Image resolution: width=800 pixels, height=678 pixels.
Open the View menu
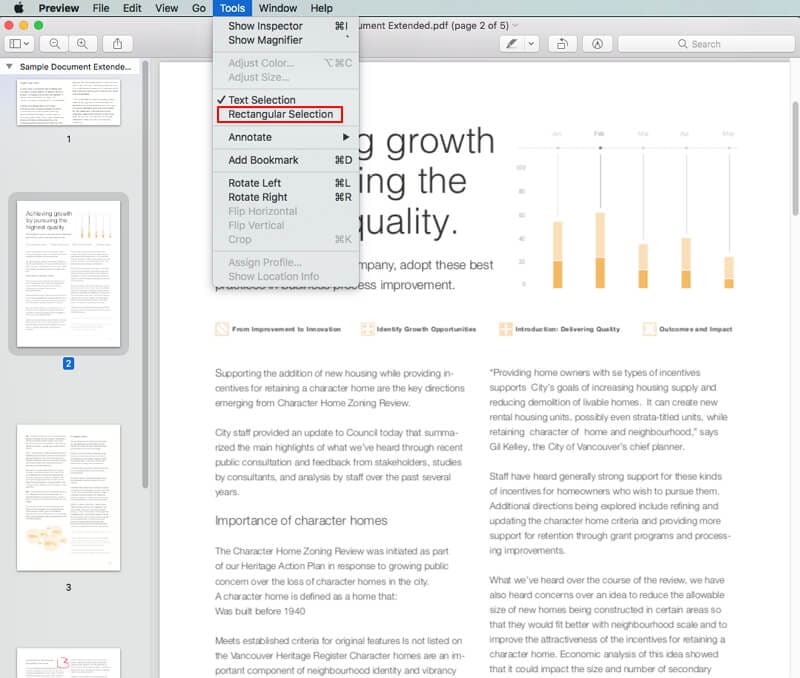[166, 8]
